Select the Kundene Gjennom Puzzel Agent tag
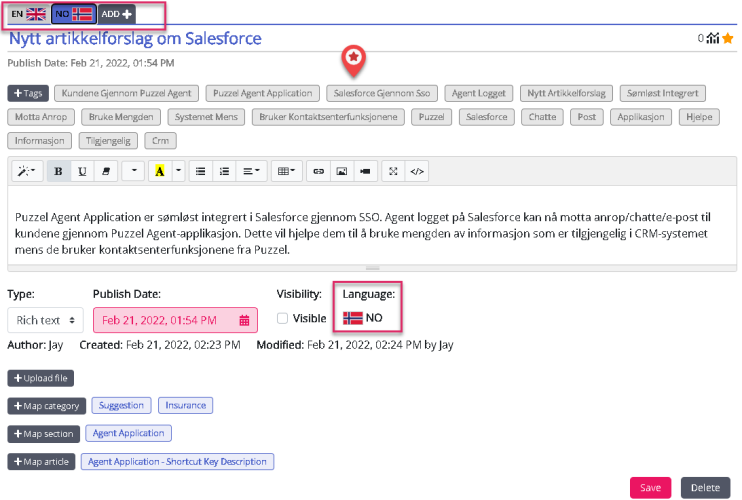 coord(126,93)
